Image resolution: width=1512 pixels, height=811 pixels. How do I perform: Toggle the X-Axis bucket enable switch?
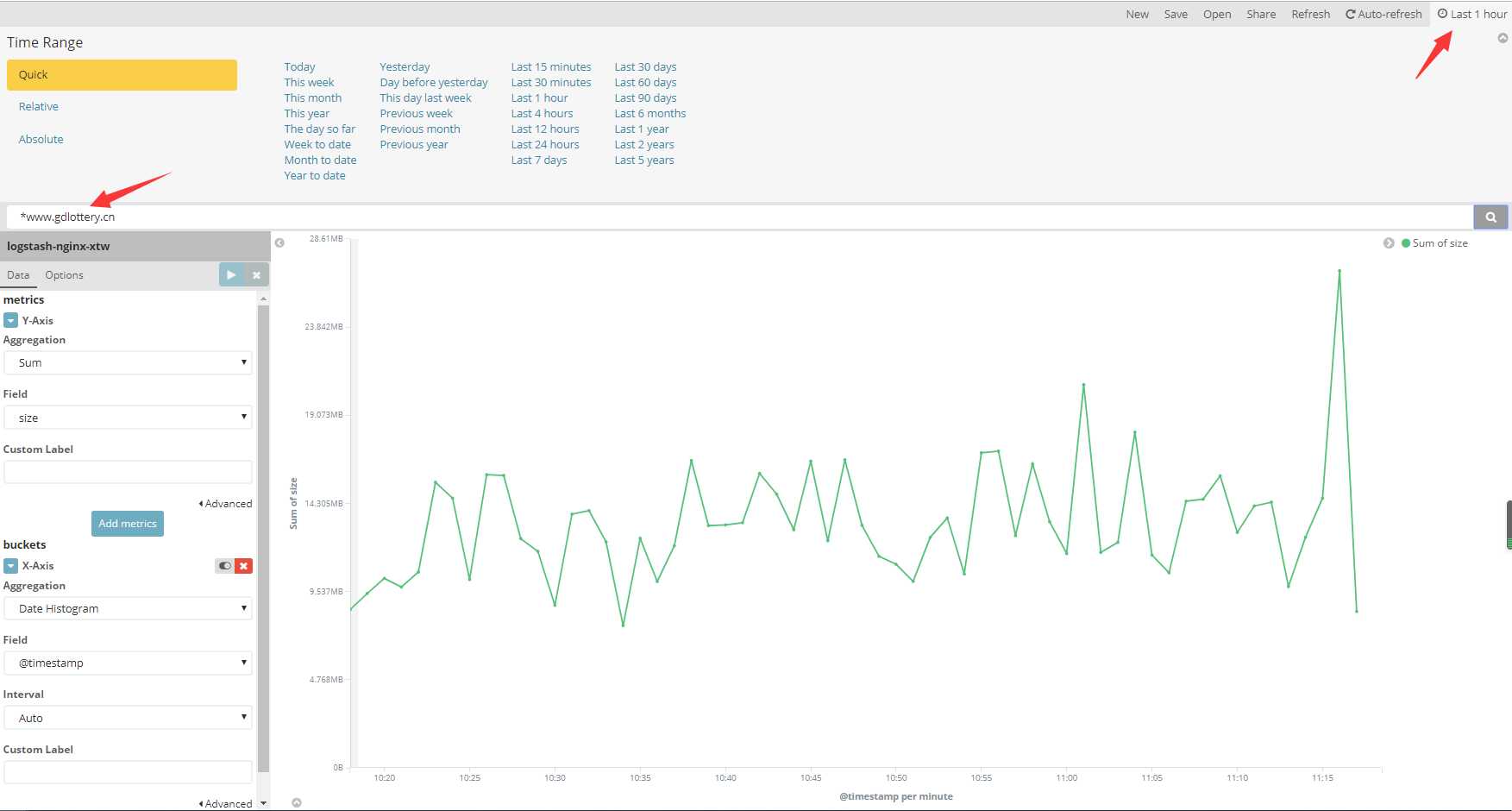pyautogui.click(x=225, y=566)
